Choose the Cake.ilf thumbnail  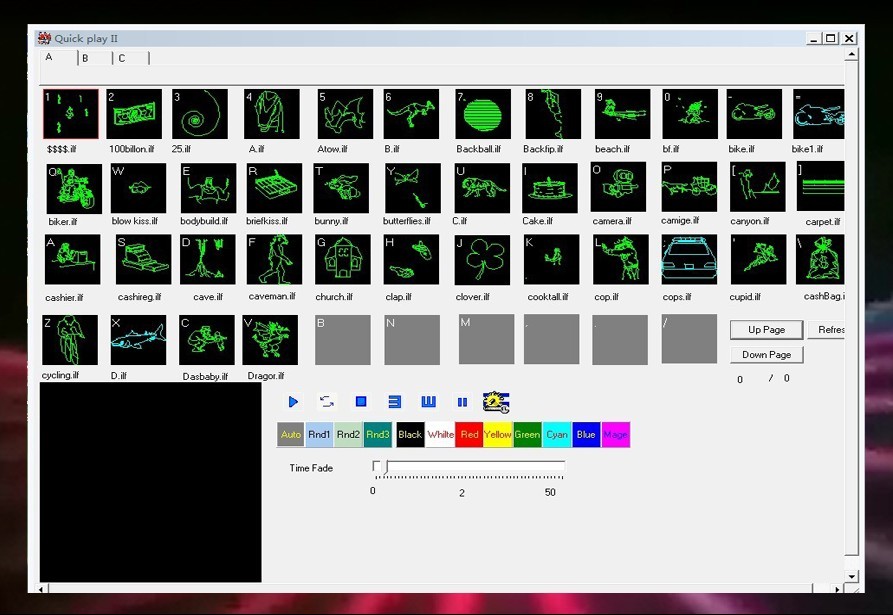[x=549, y=188]
